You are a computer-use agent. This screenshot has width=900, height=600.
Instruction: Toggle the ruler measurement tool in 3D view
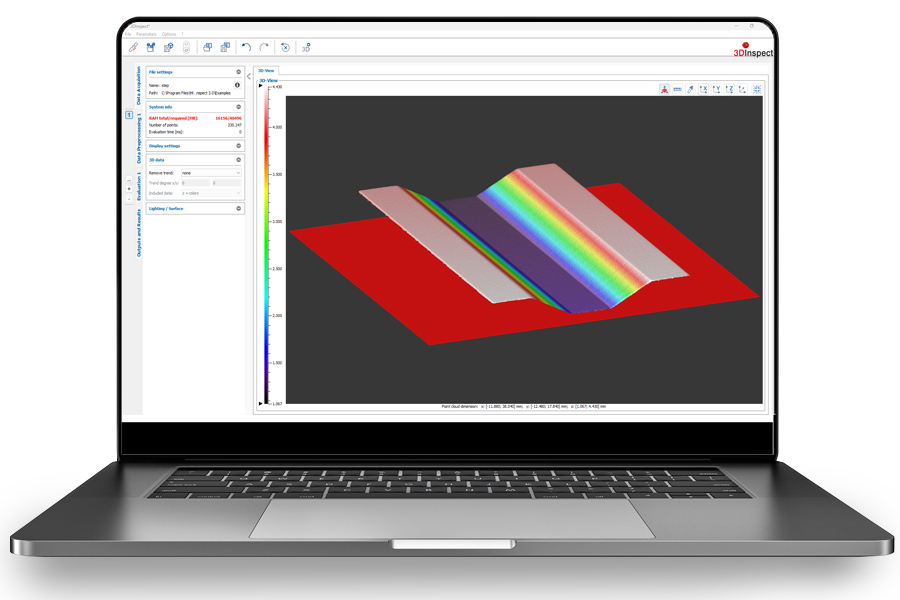click(x=677, y=90)
